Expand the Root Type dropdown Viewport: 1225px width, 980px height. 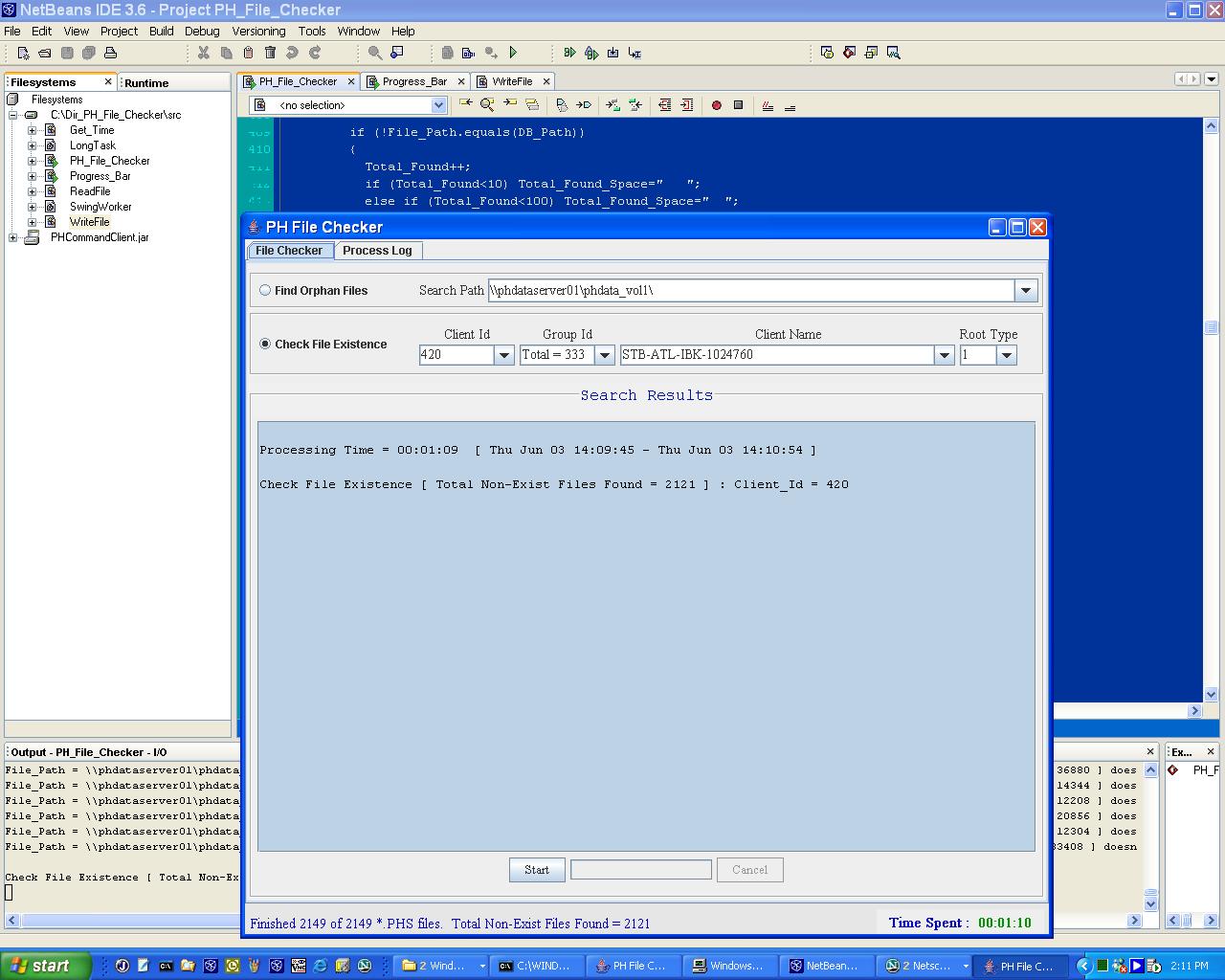1006,355
